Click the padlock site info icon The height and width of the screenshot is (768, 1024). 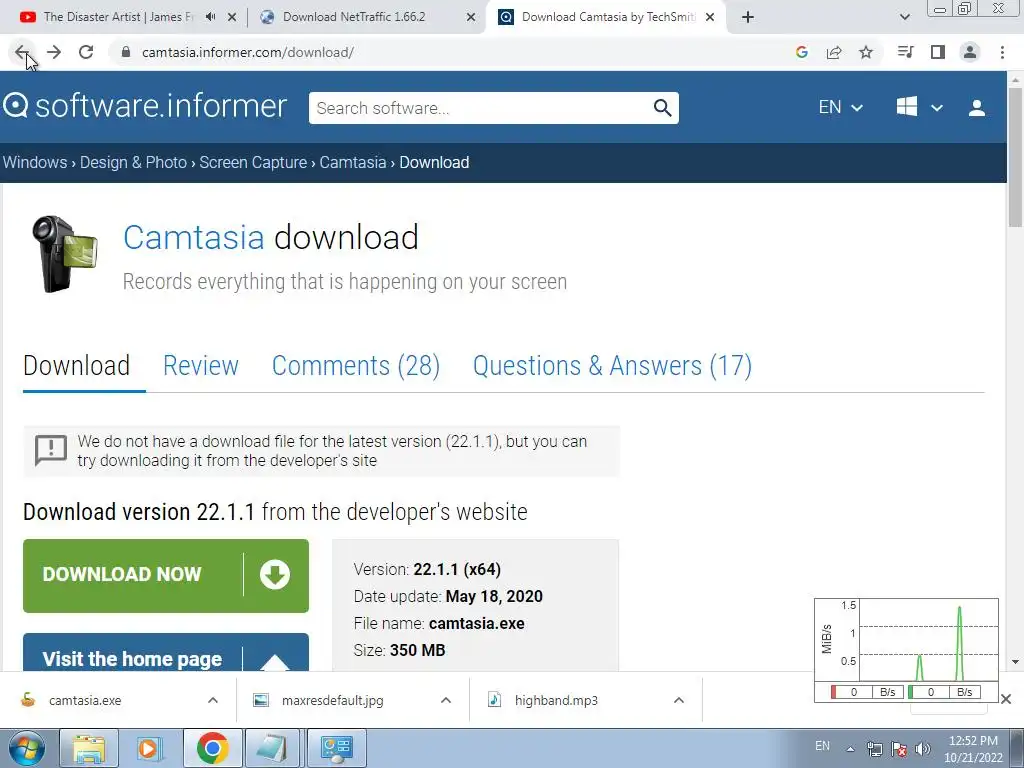(x=126, y=52)
